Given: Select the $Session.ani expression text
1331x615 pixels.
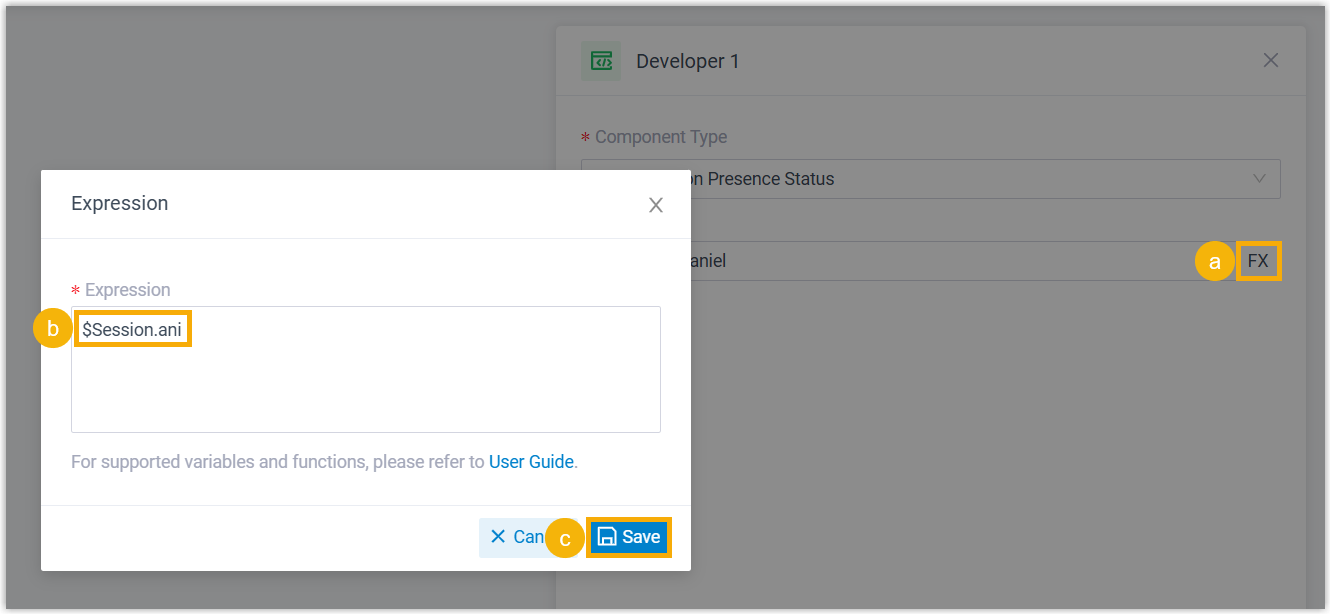Looking at the screenshot, I should 132,328.
